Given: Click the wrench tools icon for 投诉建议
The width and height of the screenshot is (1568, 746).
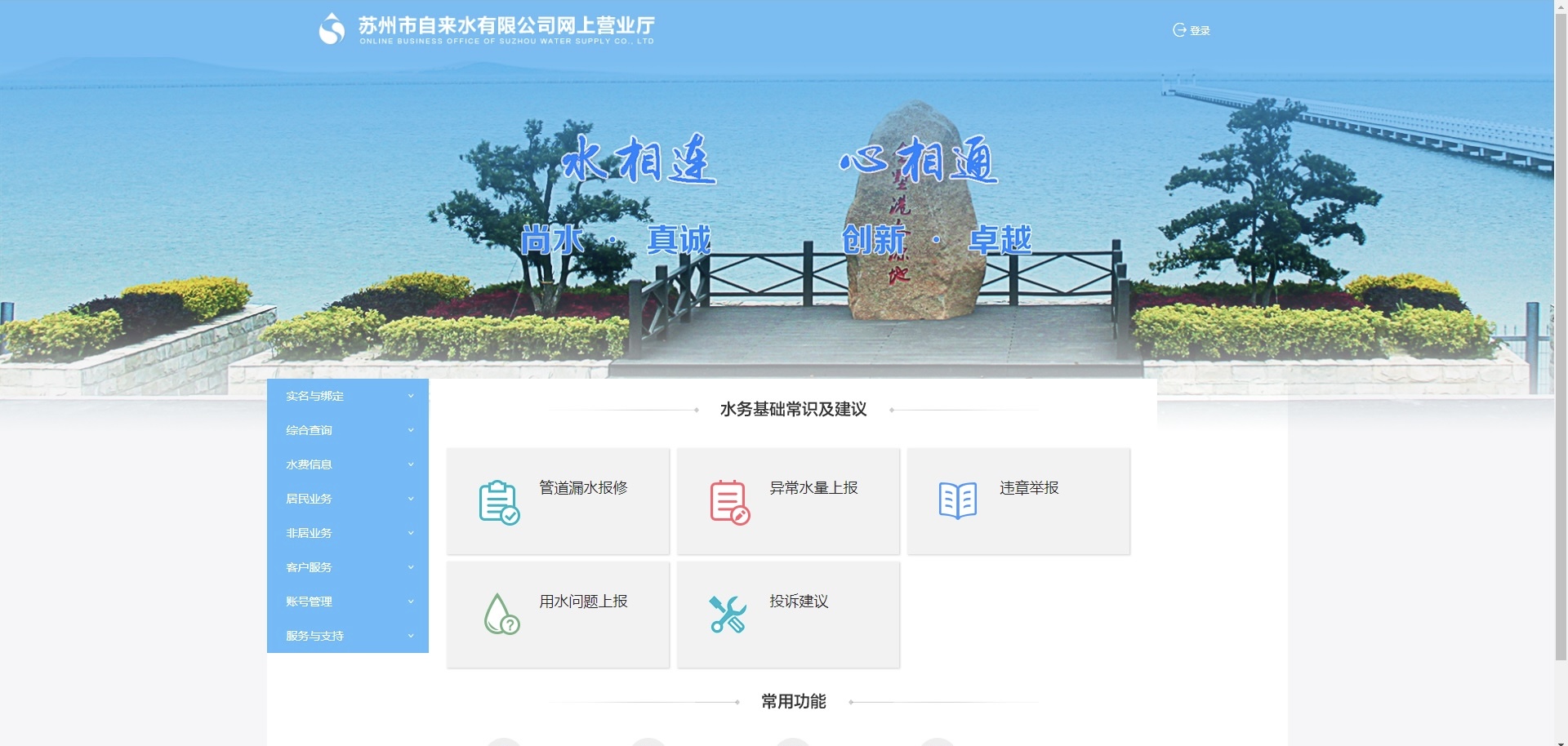Looking at the screenshot, I should (x=728, y=615).
